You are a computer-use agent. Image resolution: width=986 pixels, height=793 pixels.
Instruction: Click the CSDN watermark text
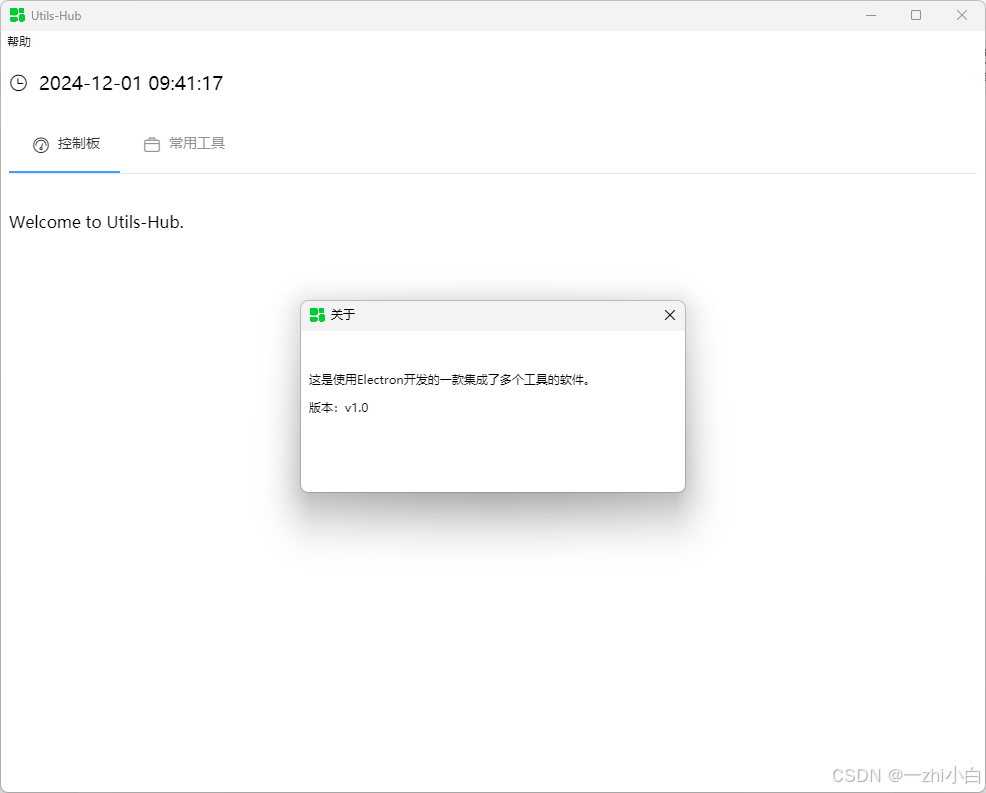click(x=906, y=775)
